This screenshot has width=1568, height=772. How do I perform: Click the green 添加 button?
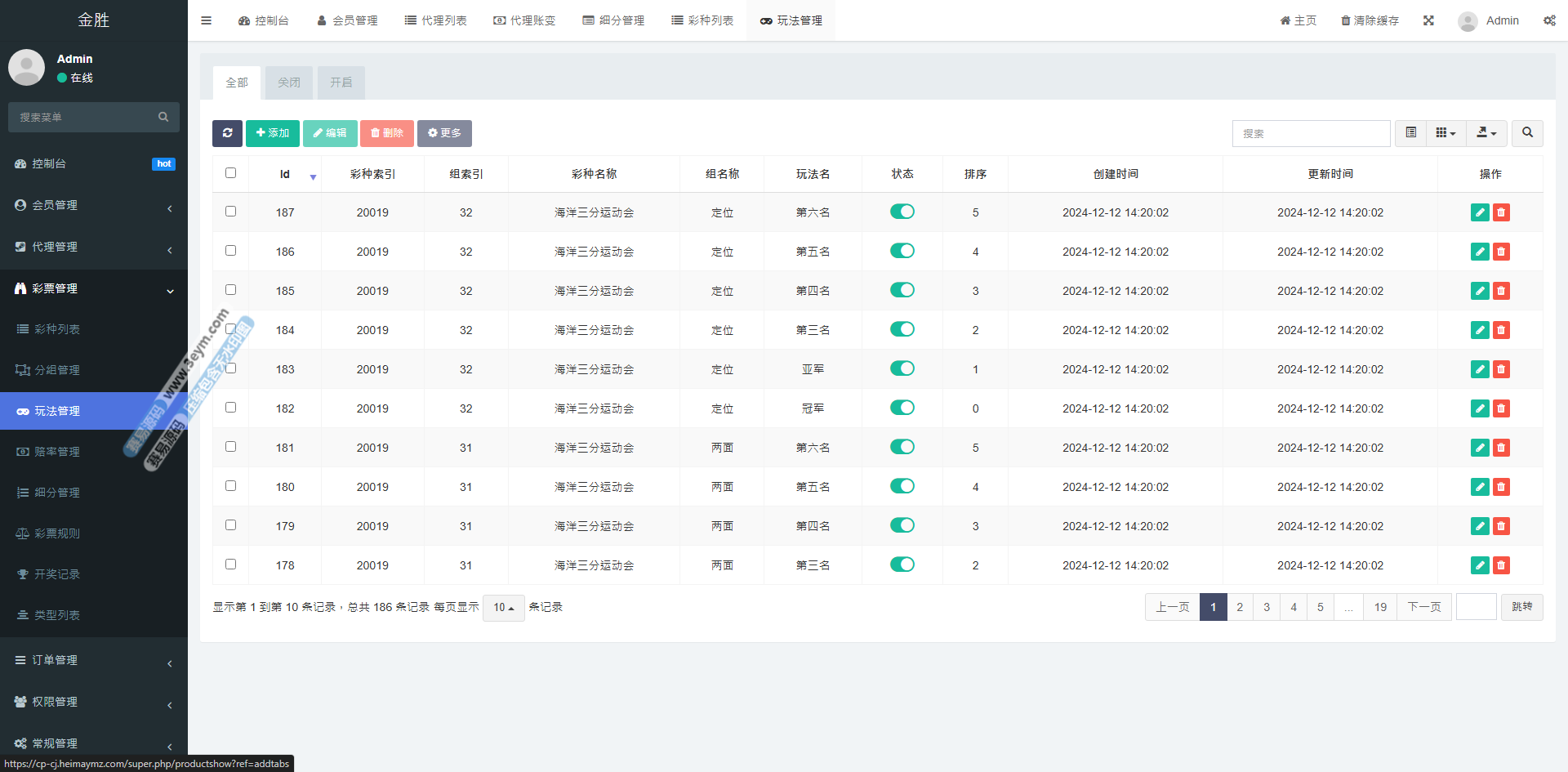272,133
